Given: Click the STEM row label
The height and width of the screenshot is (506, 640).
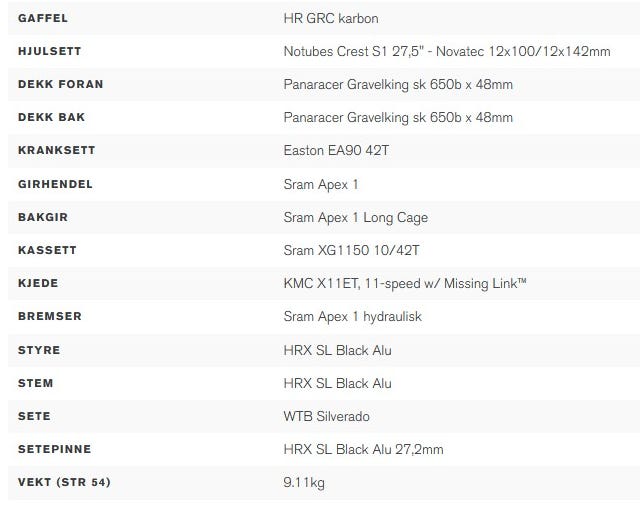Looking at the screenshot, I should click(x=36, y=384).
